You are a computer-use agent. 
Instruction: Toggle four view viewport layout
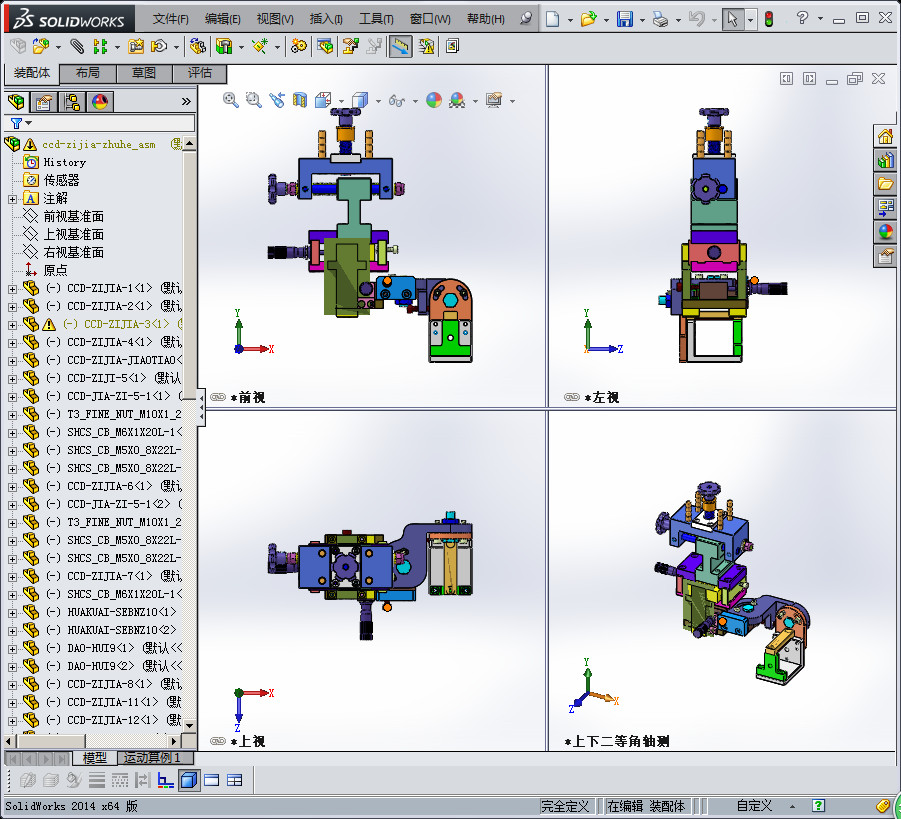(x=234, y=780)
